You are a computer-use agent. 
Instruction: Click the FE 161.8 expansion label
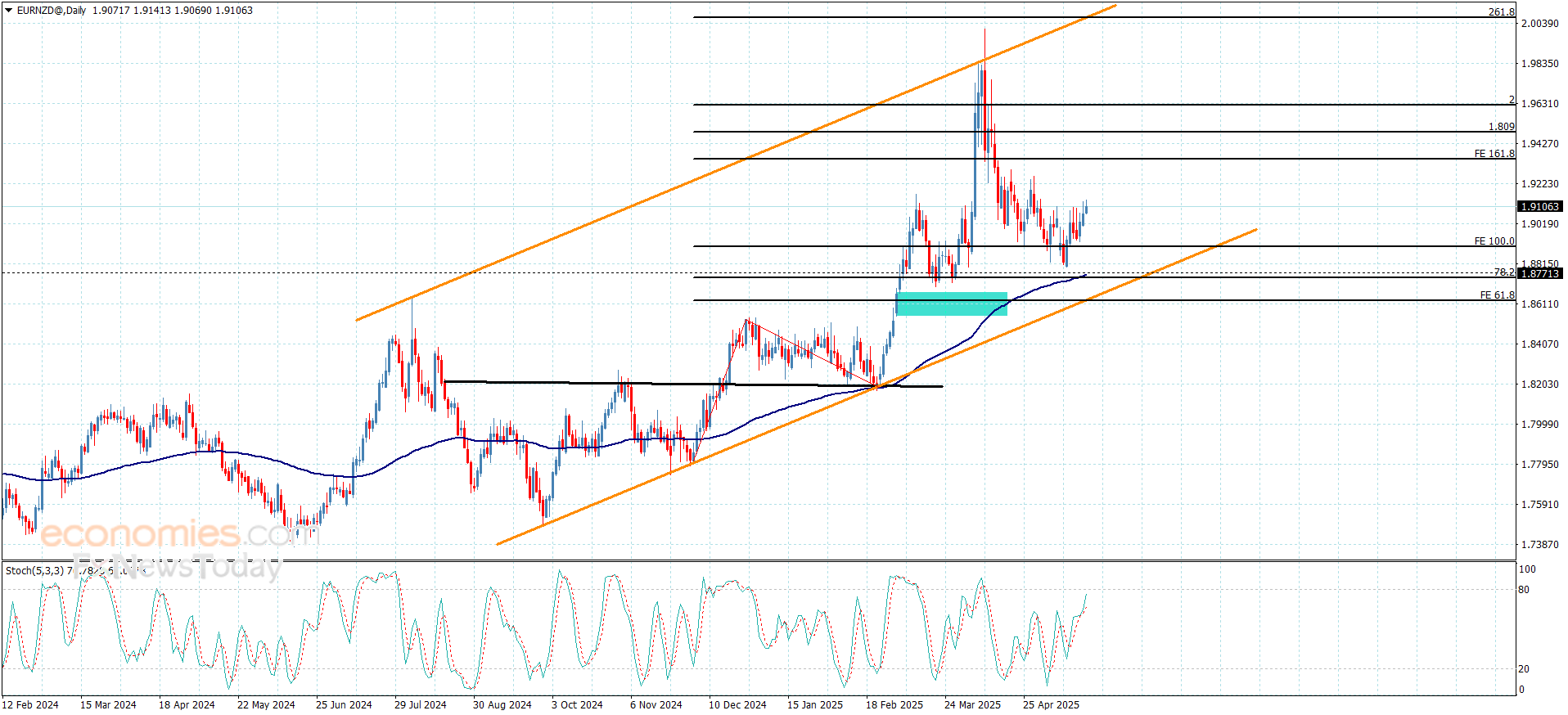(x=1494, y=154)
